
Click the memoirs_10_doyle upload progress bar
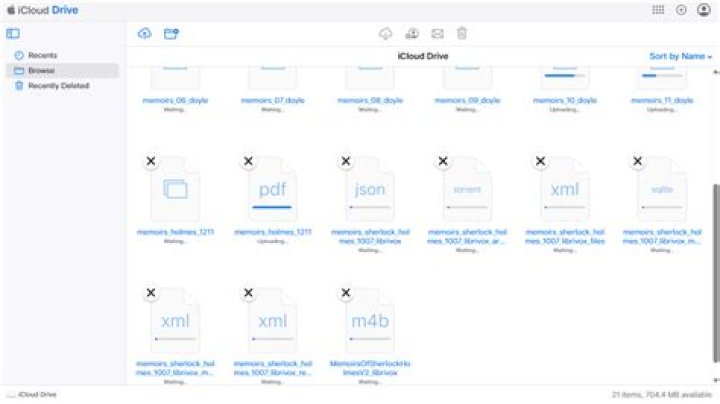coord(564,76)
